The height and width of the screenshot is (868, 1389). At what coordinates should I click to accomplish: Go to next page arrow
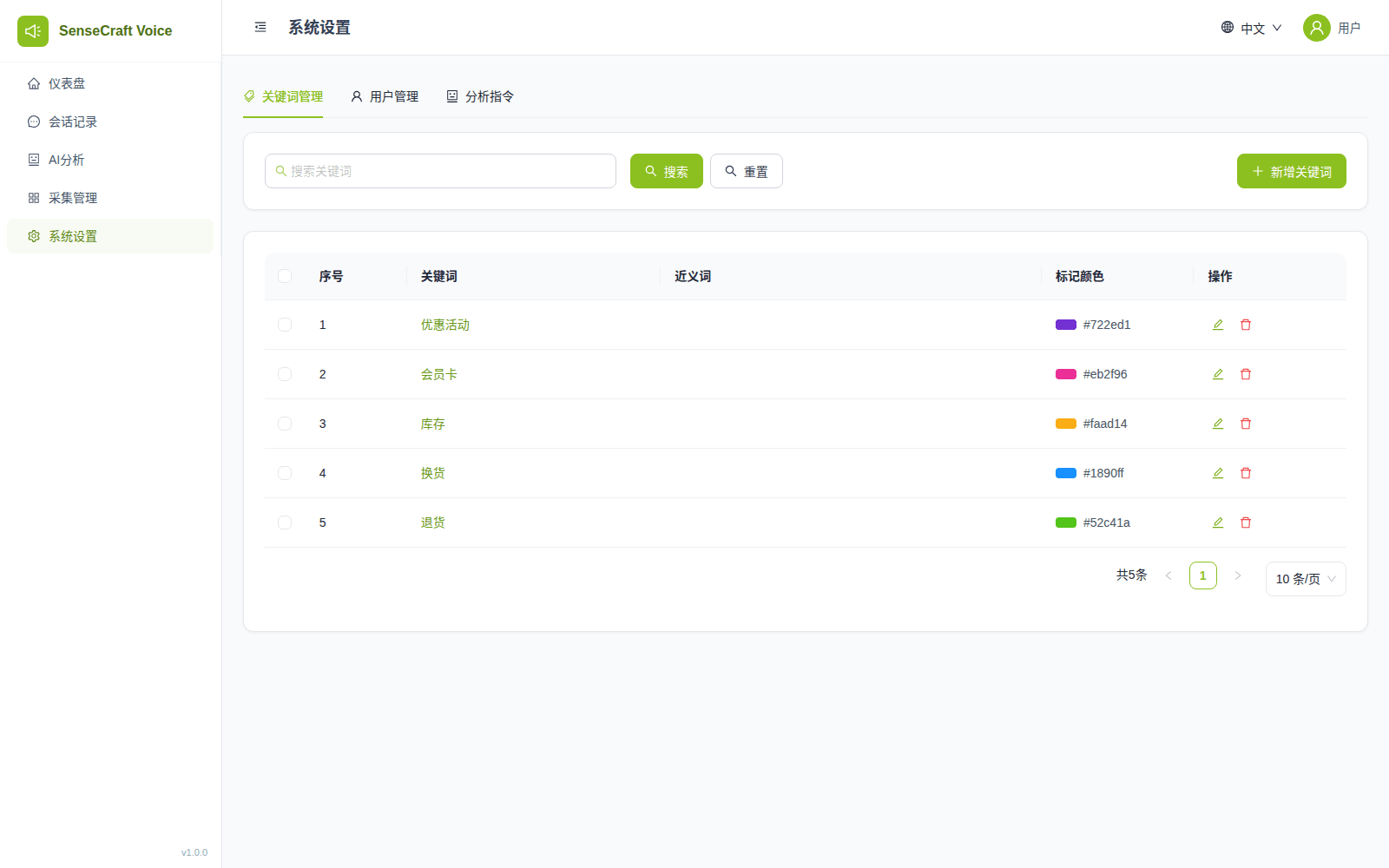pos(1238,575)
